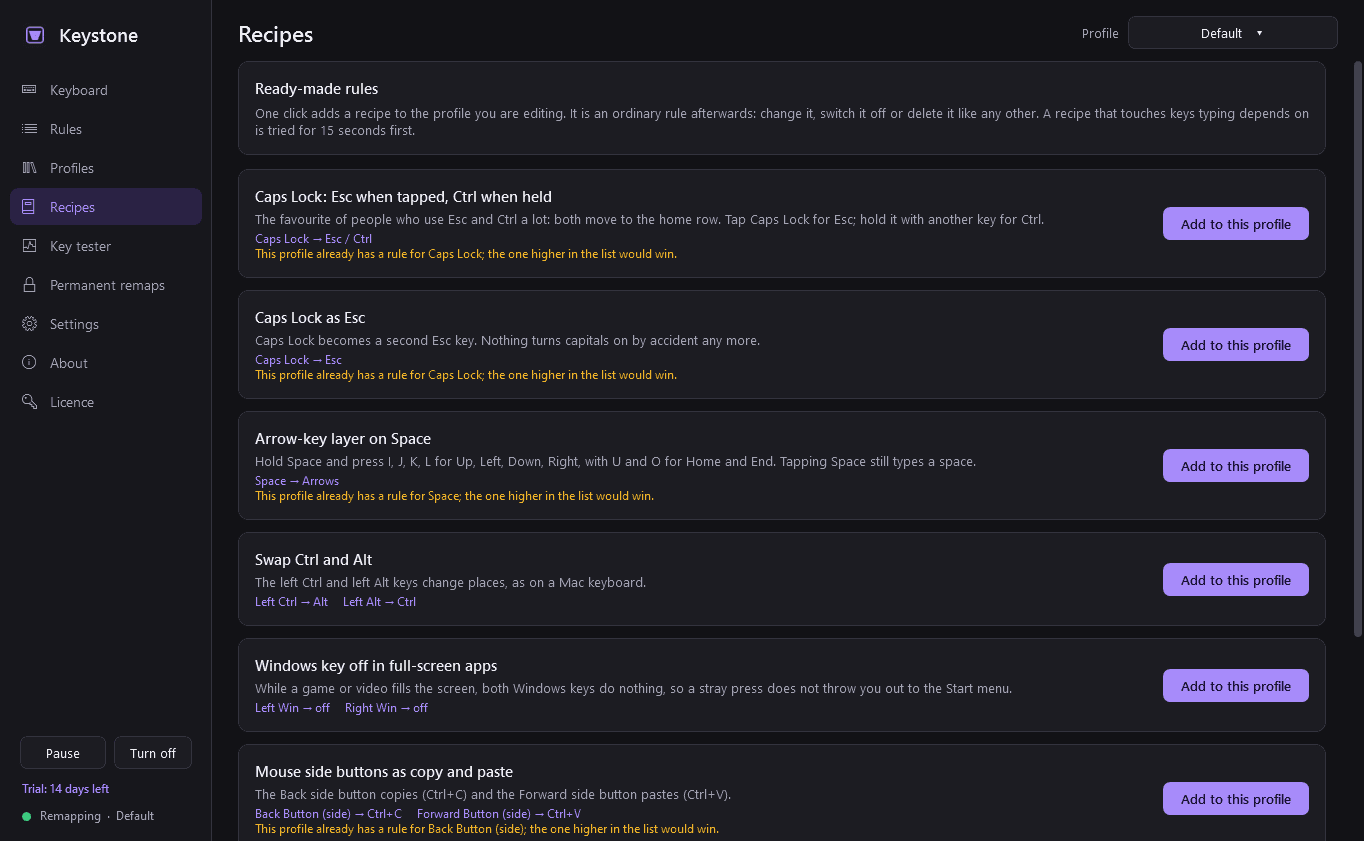Click the Swap Ctrl and Alt title

(x=313, y=560)
